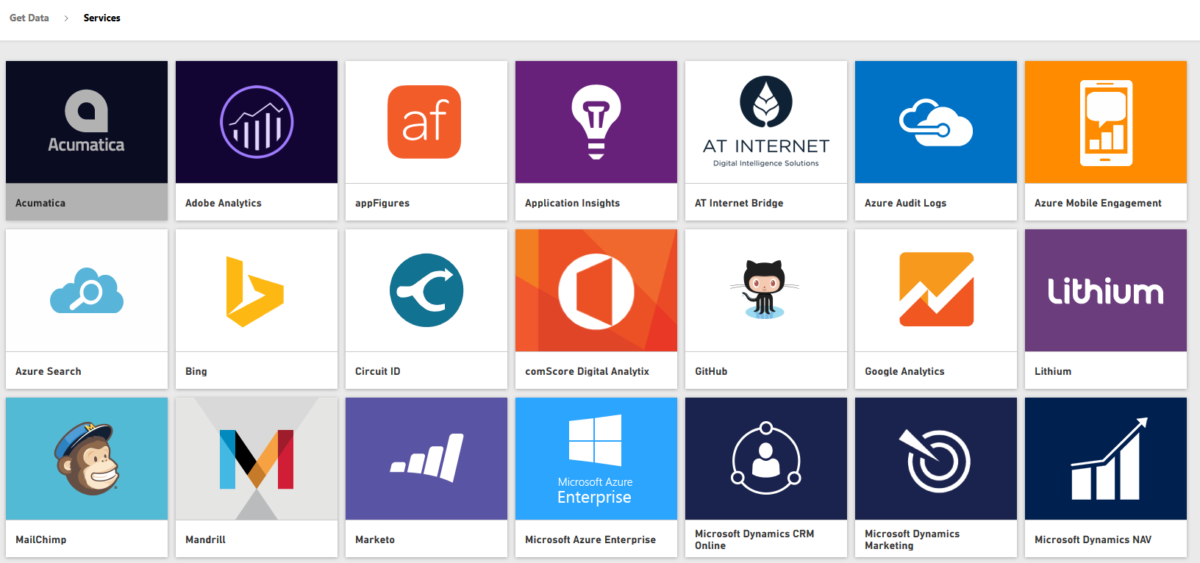
Task: Click the Adobe Analytics caption
Action: pos(223,203)
